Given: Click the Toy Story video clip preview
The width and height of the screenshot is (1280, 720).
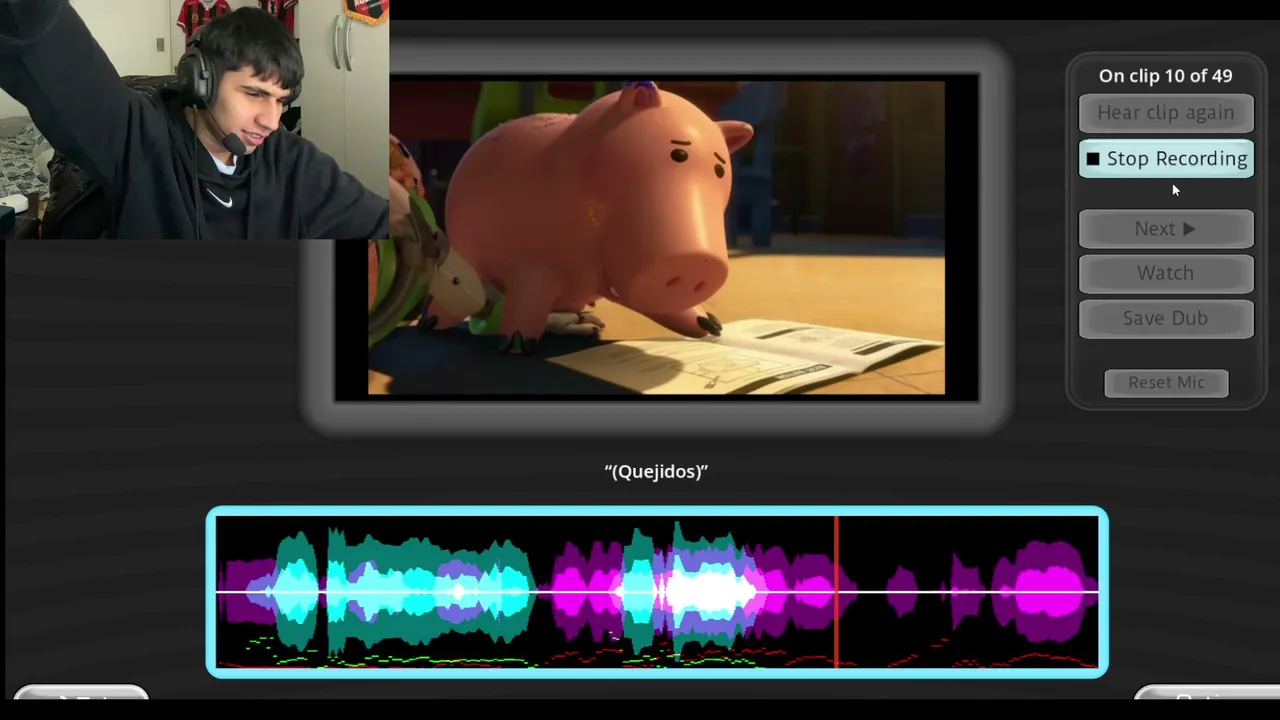Looking at the screenshot, I should pos(656,238).
